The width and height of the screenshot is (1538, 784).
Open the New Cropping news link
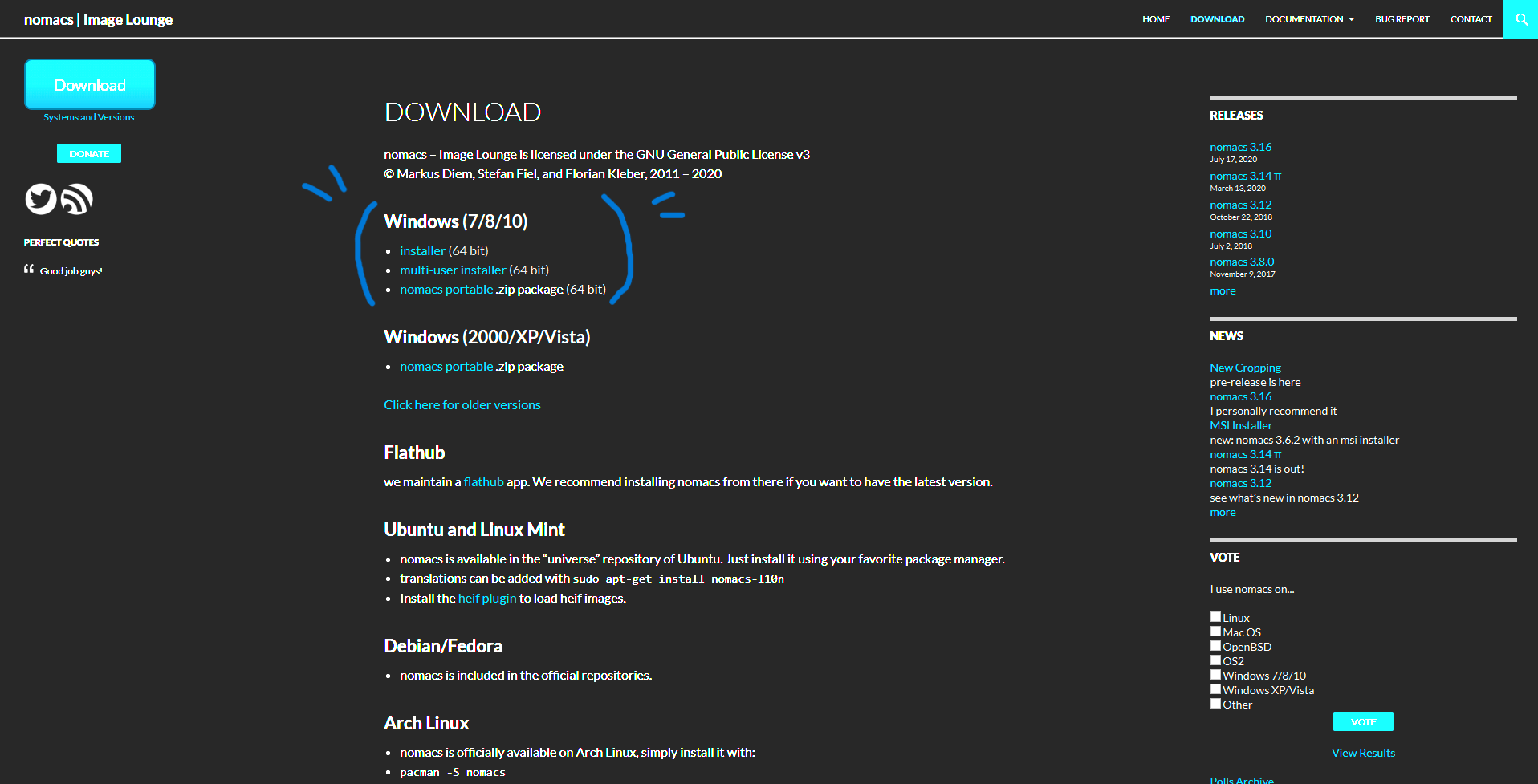tap(1245, 368)
